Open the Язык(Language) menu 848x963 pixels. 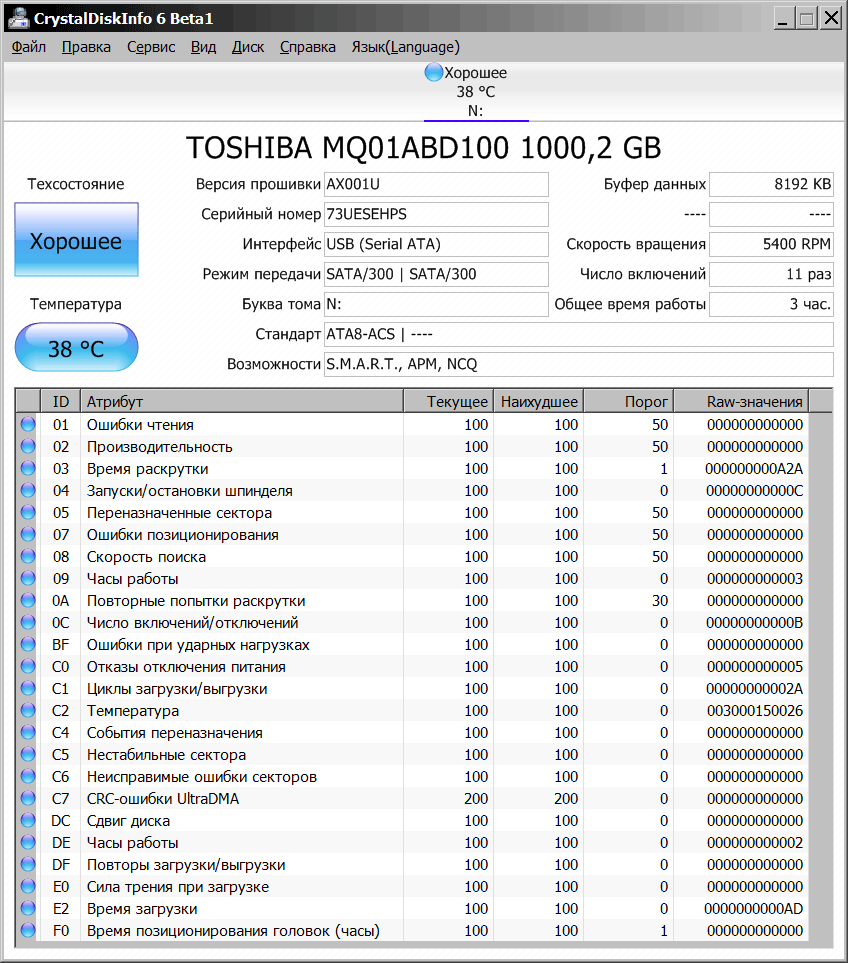pyautogui.click(x=405, y=47)
